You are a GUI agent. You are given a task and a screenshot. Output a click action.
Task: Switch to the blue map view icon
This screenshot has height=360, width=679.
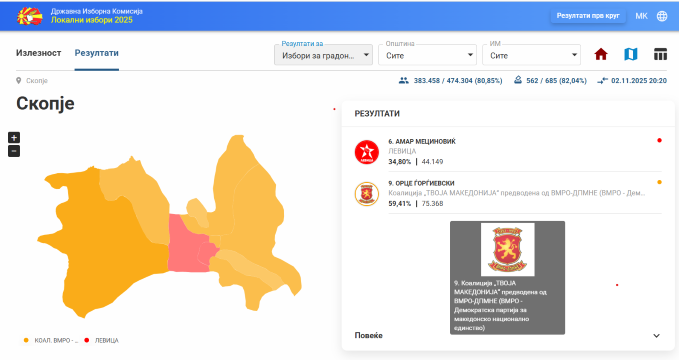click(630, 55)
